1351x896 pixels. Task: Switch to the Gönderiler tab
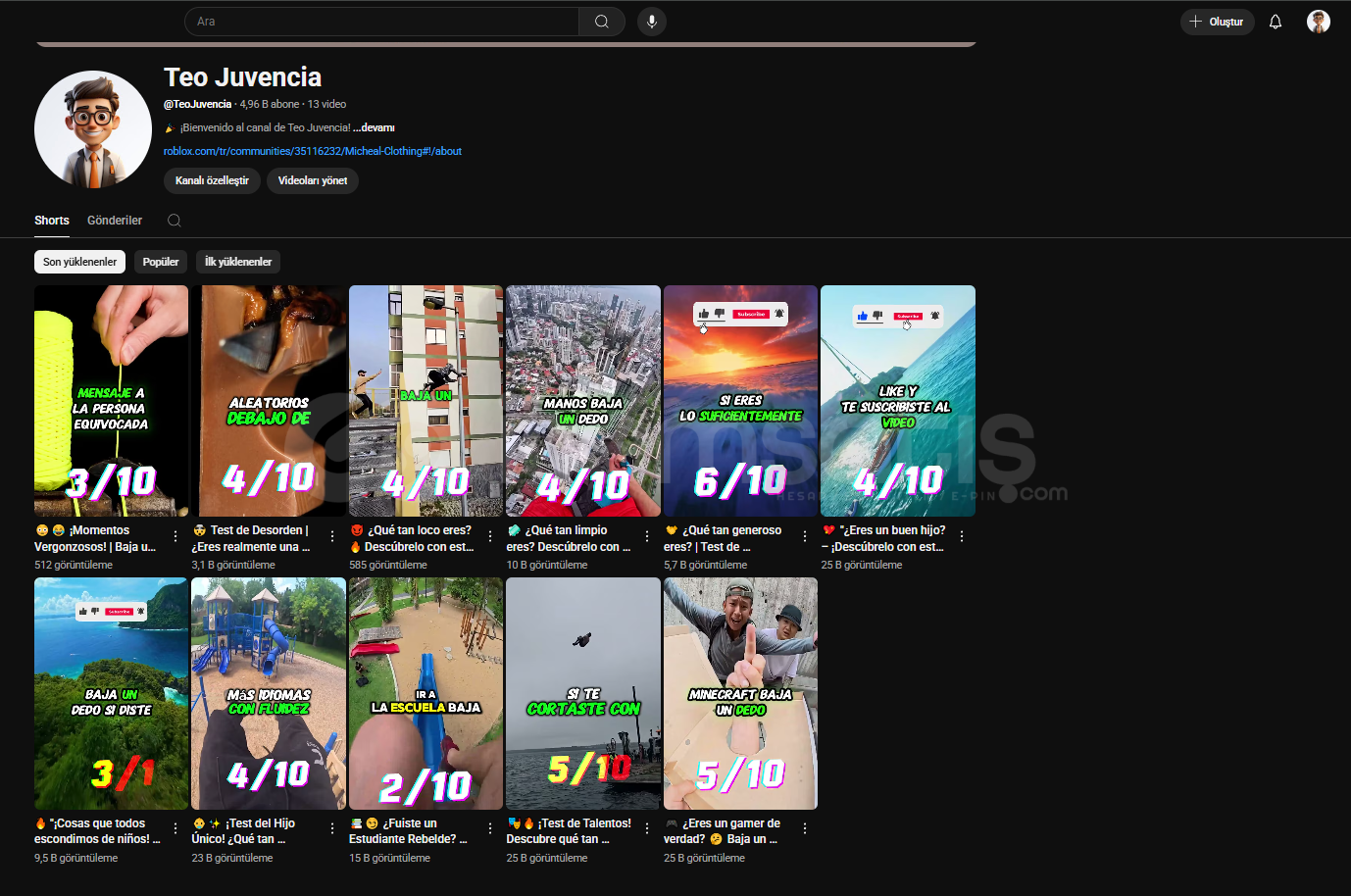point(115,221)
